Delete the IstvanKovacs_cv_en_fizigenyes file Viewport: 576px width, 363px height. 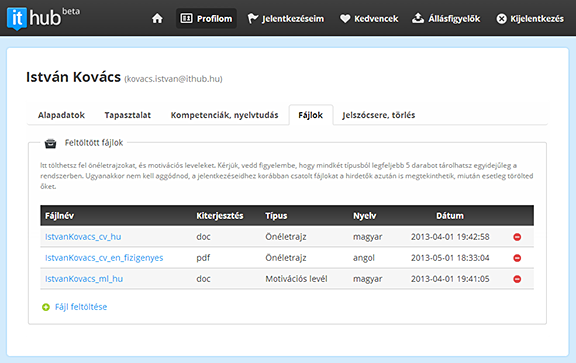(517, 258)
